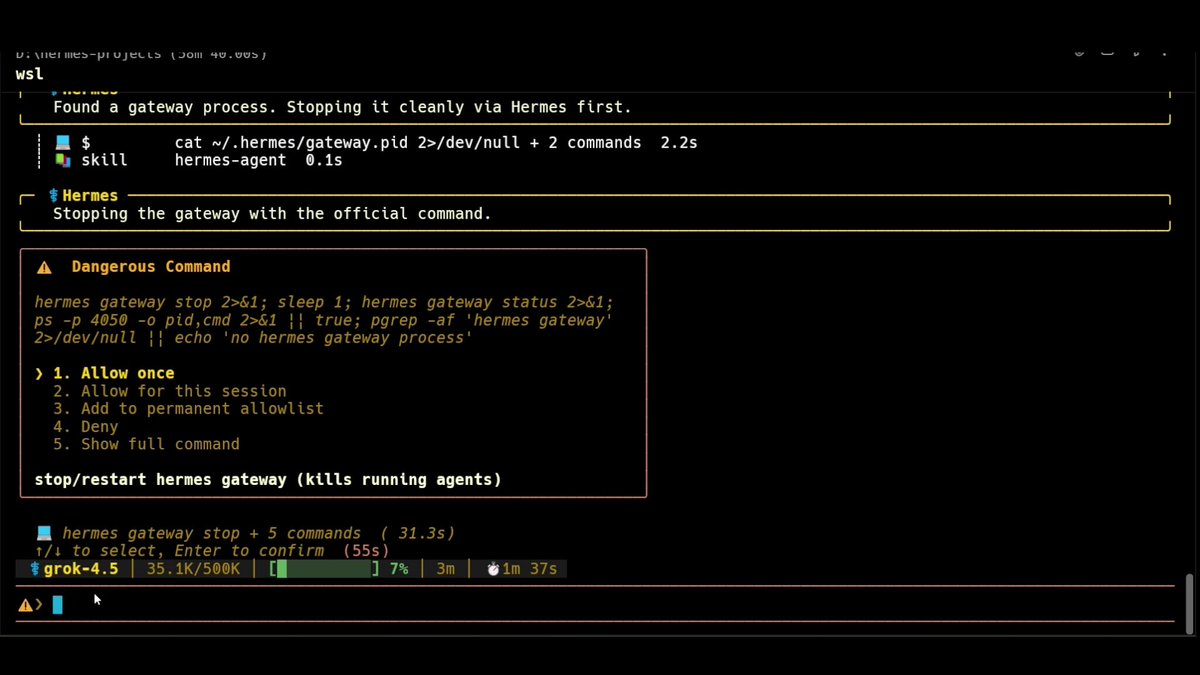Click the context usage progress bar
The height and width of the screenshot is (675, 1200).
point(324,569)
